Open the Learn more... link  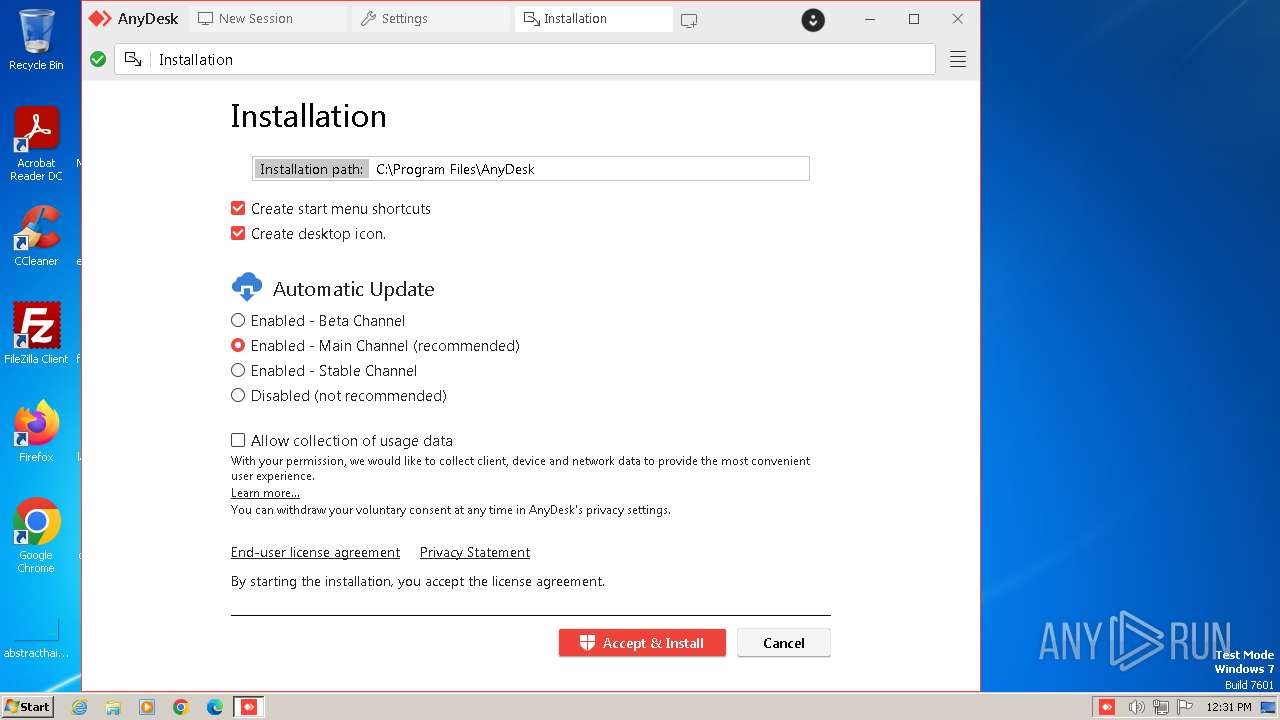click(x=265, y=493)
